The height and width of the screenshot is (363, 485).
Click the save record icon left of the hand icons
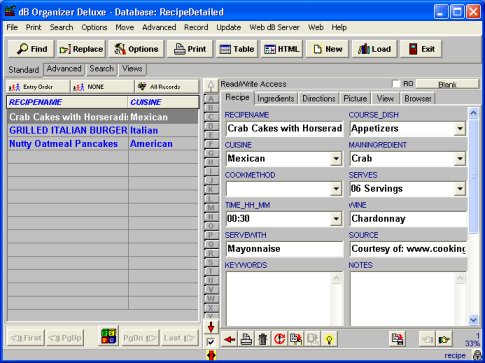pyautogui.click(x=397, y=339)
